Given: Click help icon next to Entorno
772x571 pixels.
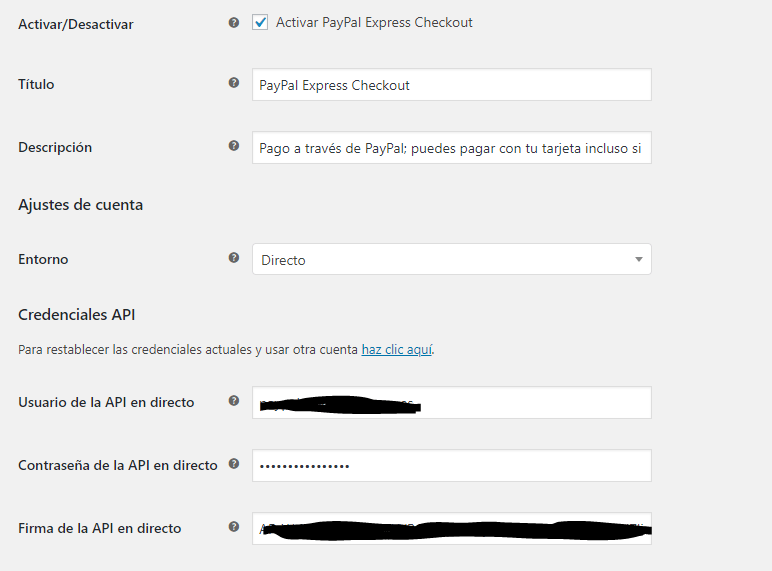Looking at the screenshot, I should click(234, 257).
